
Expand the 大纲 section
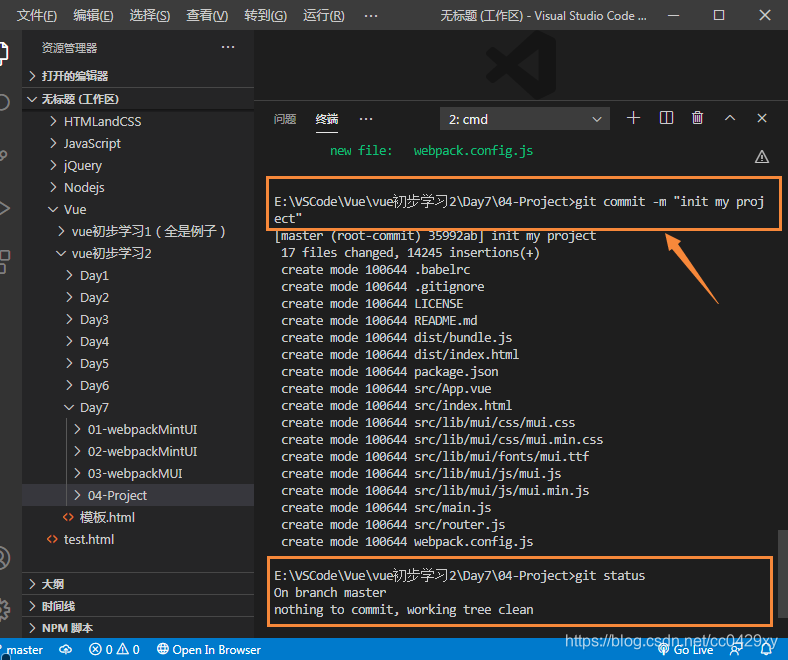click(138, 584)
